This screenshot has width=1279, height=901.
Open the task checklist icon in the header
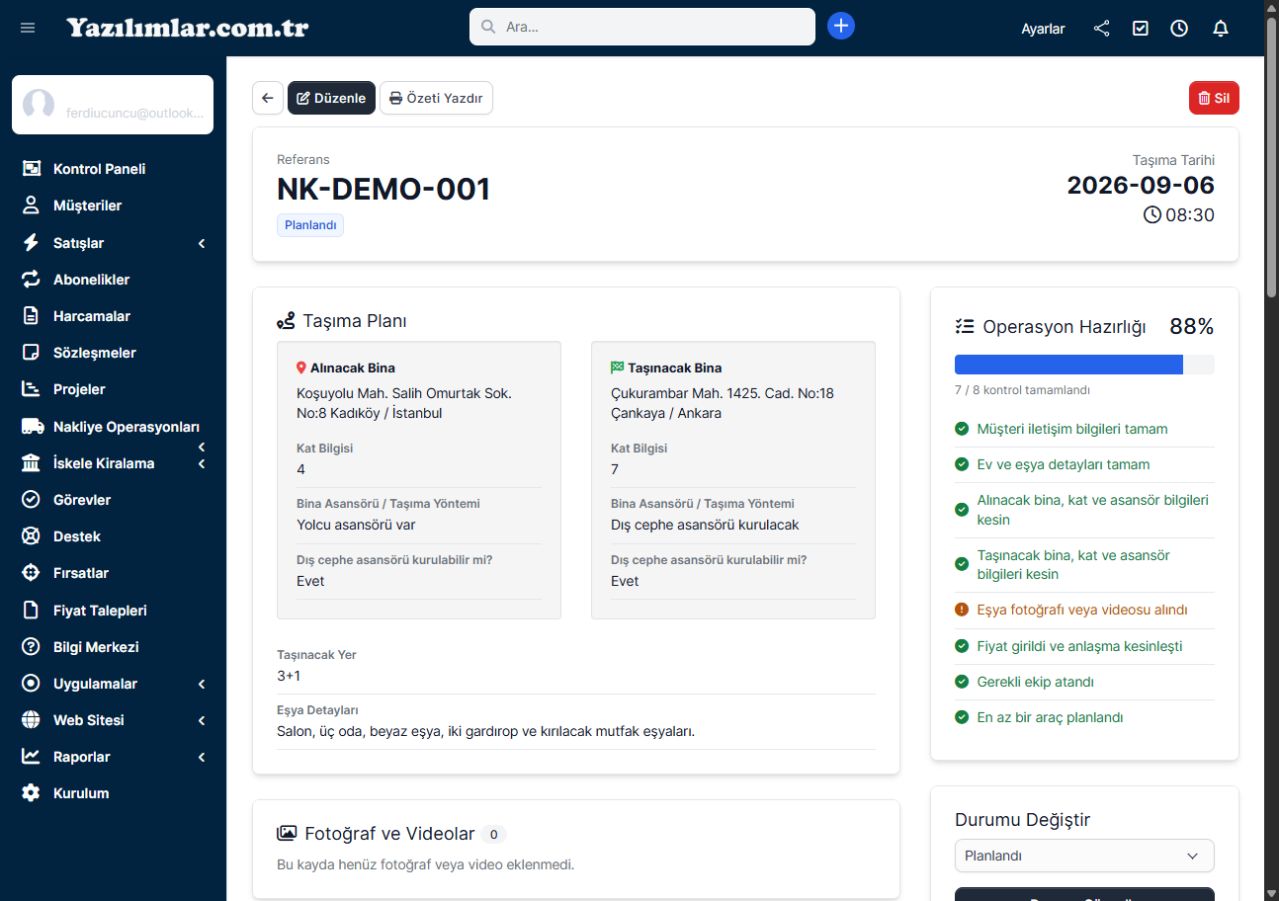click(1140, 28)
